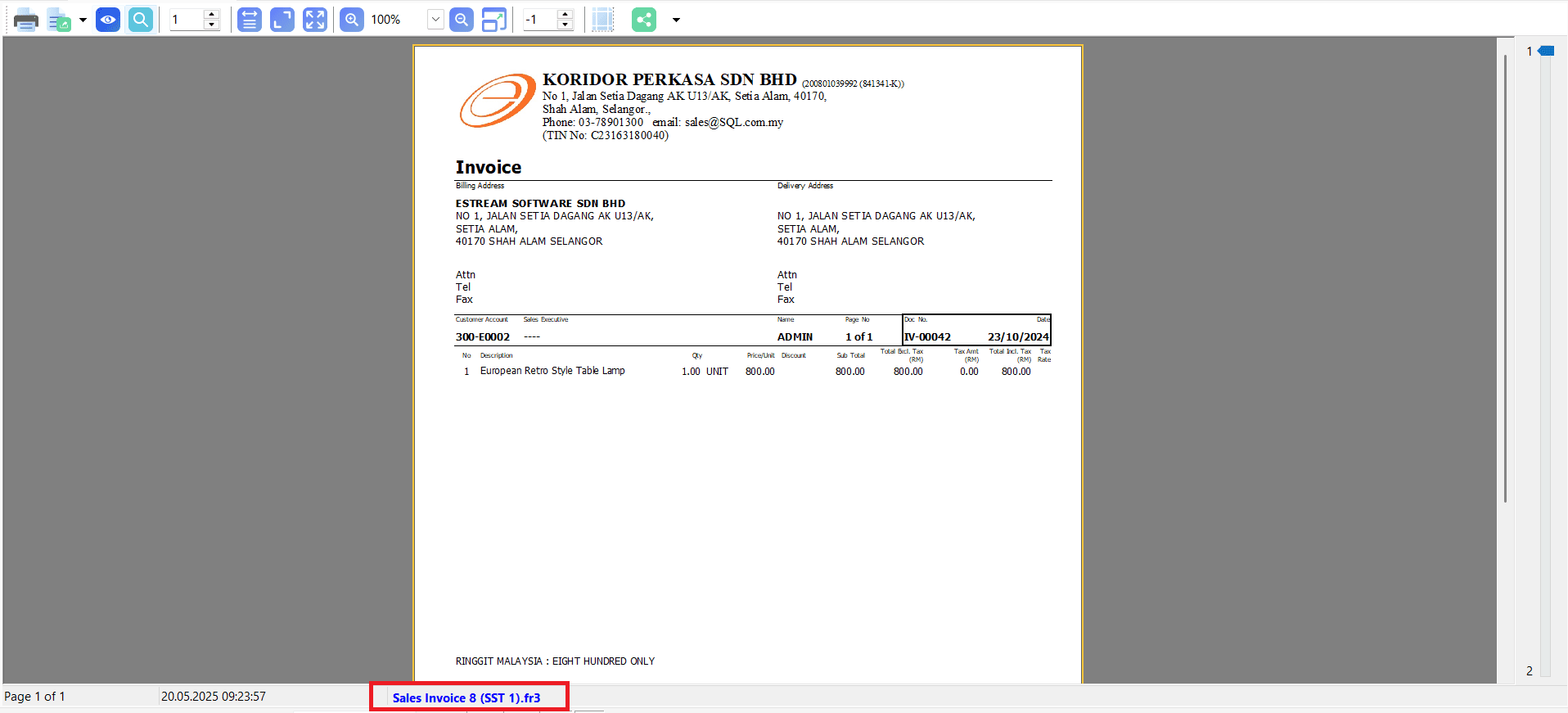Viewport: 1568px width, 713px height.
Task: Click the Fit whole page icon
Action: [282, 20]
